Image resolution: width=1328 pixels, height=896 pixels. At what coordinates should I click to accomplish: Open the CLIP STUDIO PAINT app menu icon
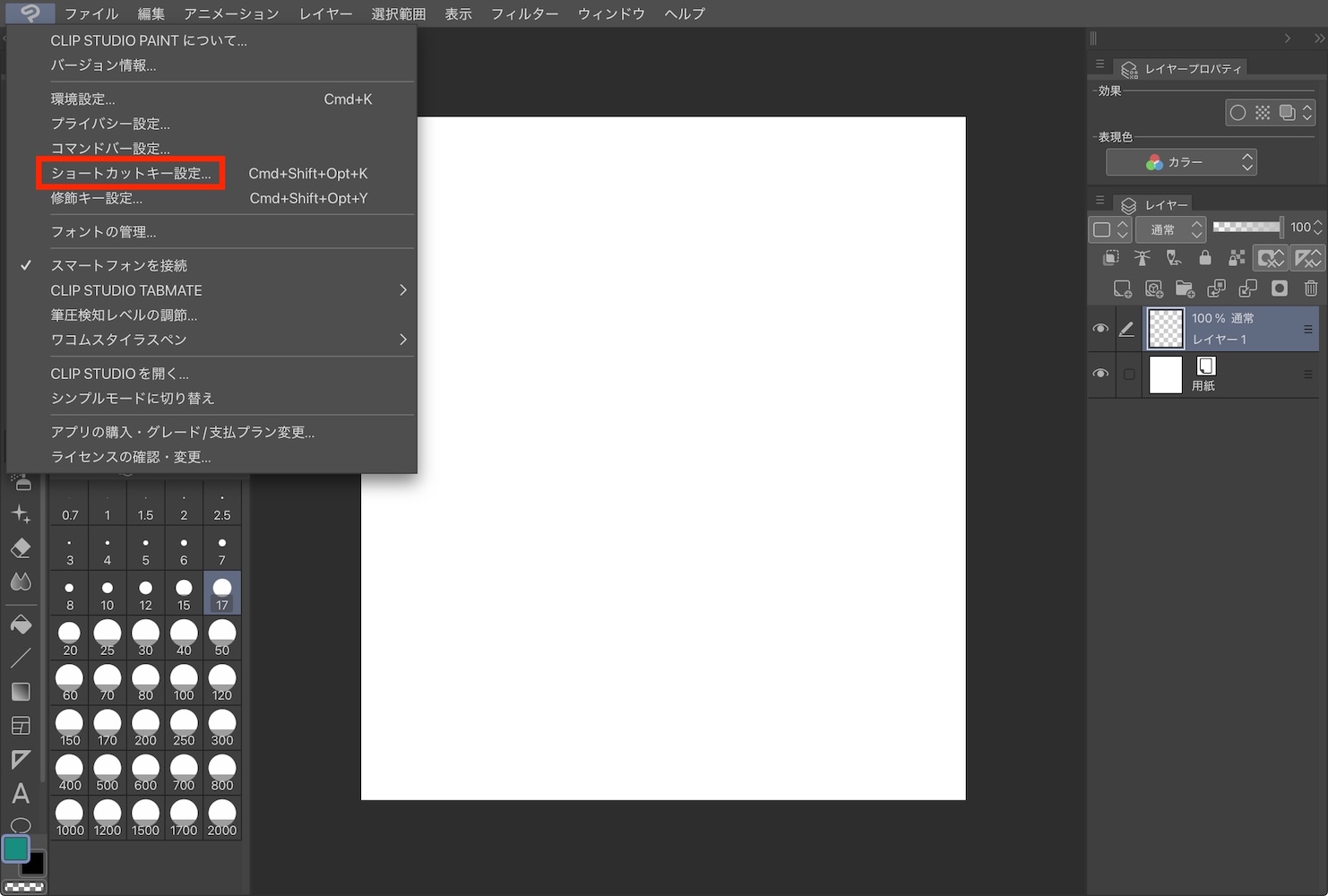30,13
